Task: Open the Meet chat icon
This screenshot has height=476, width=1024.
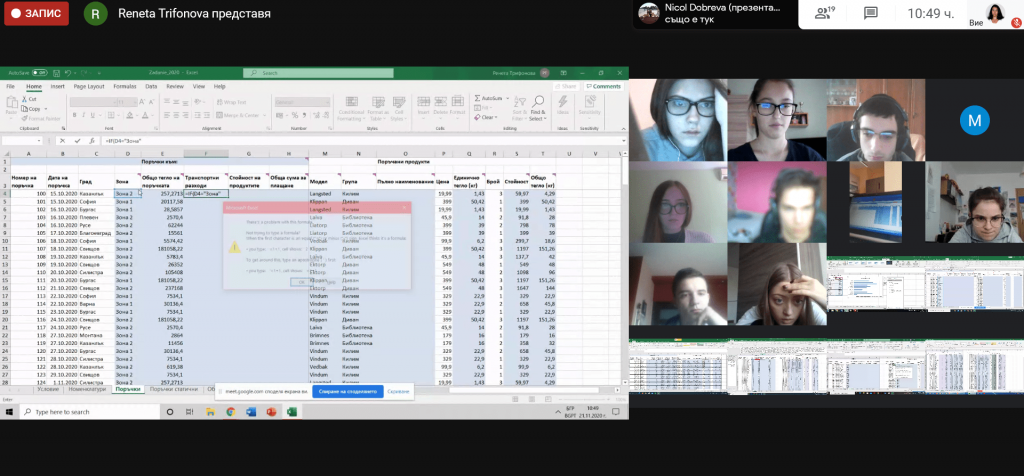Action: [870, 13]
